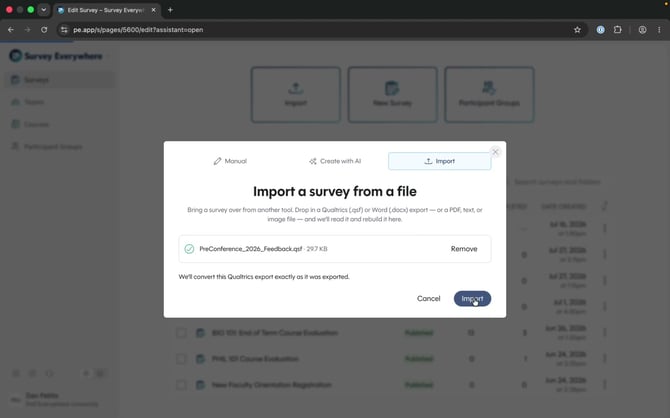The height and width of the screenshot is (418, 670).
Task: Check the PHIL 101 Course Evaluation checkbox
Action: tap(181, 359)
